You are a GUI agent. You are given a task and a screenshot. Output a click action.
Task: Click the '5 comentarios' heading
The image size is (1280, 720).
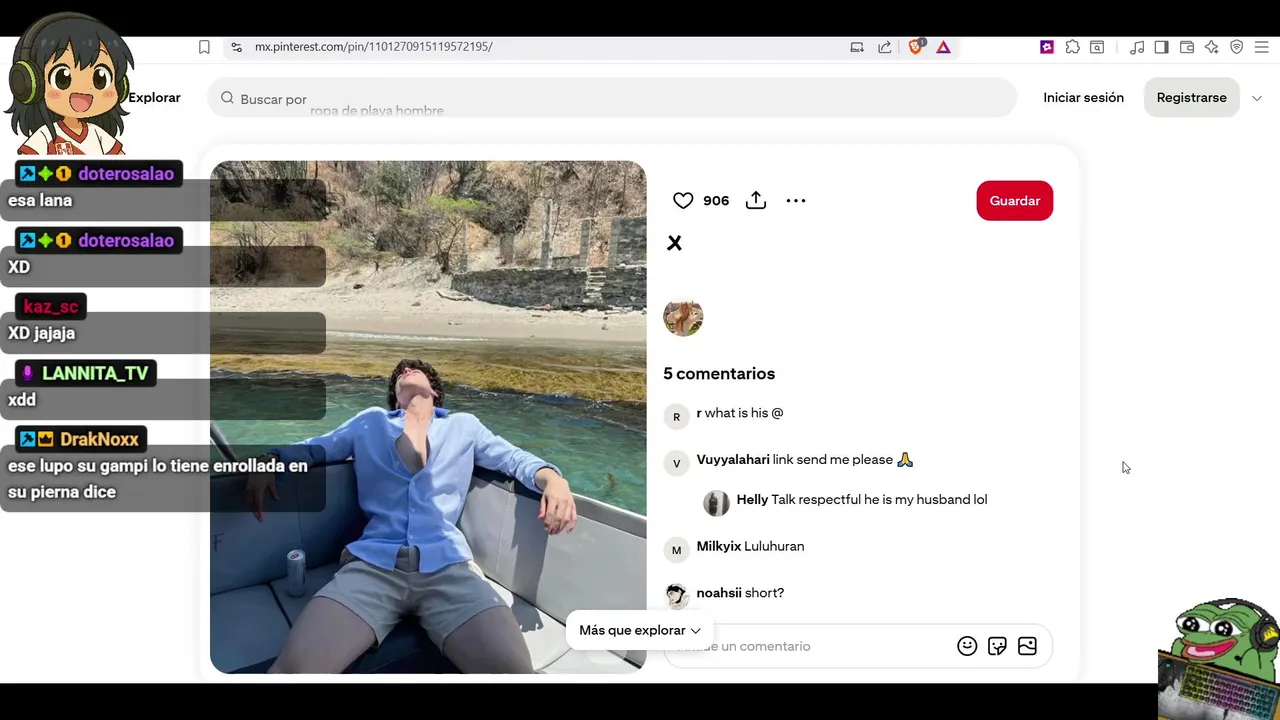719,374
